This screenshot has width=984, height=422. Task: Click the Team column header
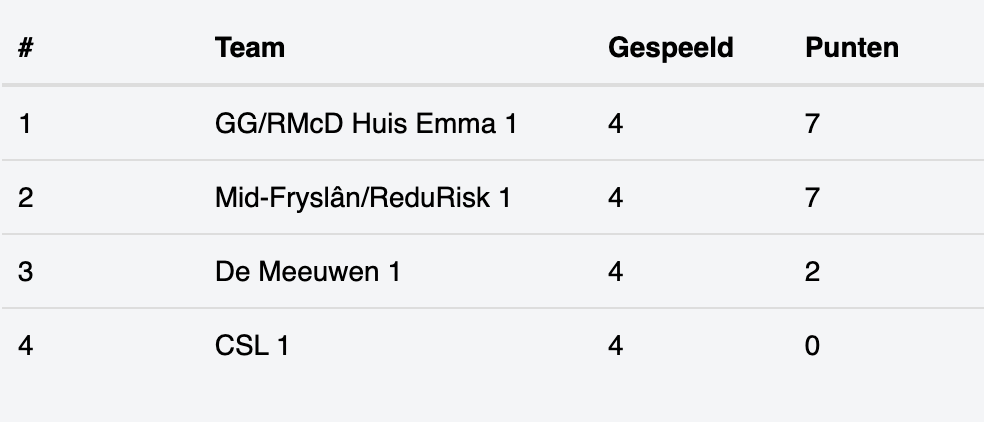click(x=250, y=48)
